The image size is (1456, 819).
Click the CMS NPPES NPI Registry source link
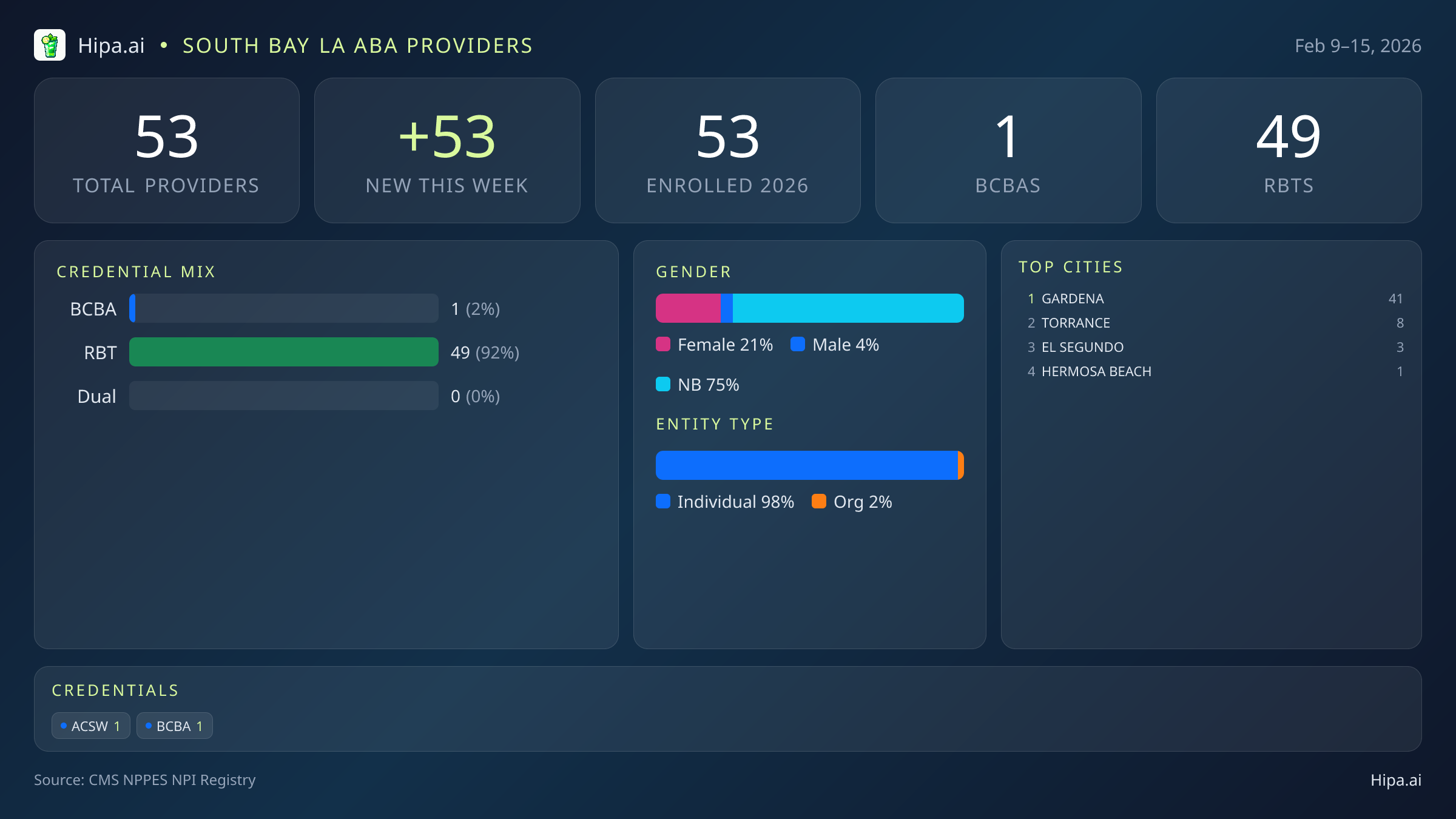(x=145, y=780)
